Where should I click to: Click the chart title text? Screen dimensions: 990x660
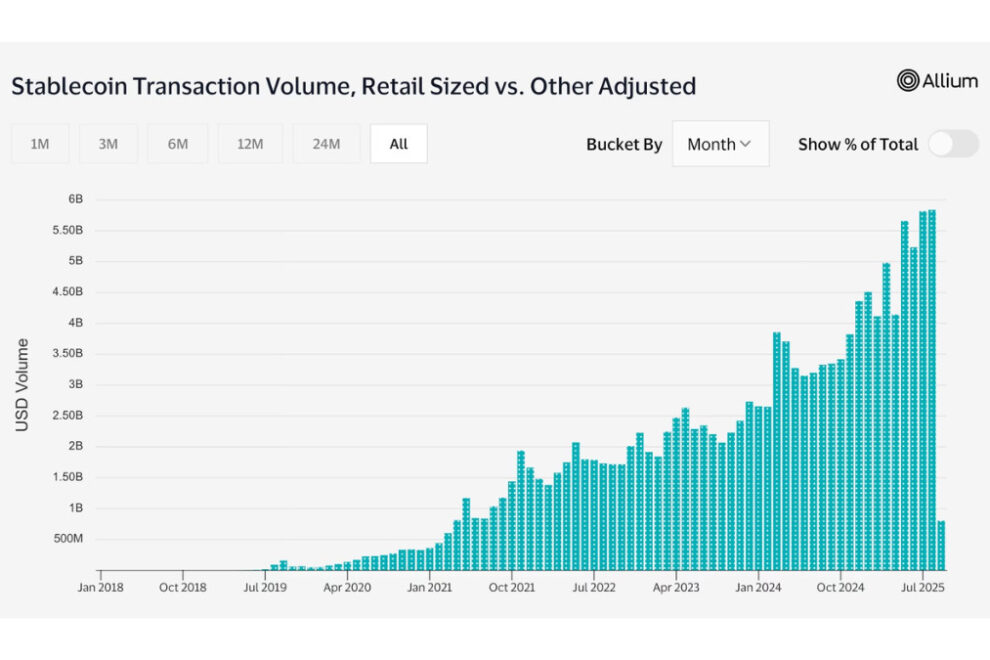coord(353,86)
